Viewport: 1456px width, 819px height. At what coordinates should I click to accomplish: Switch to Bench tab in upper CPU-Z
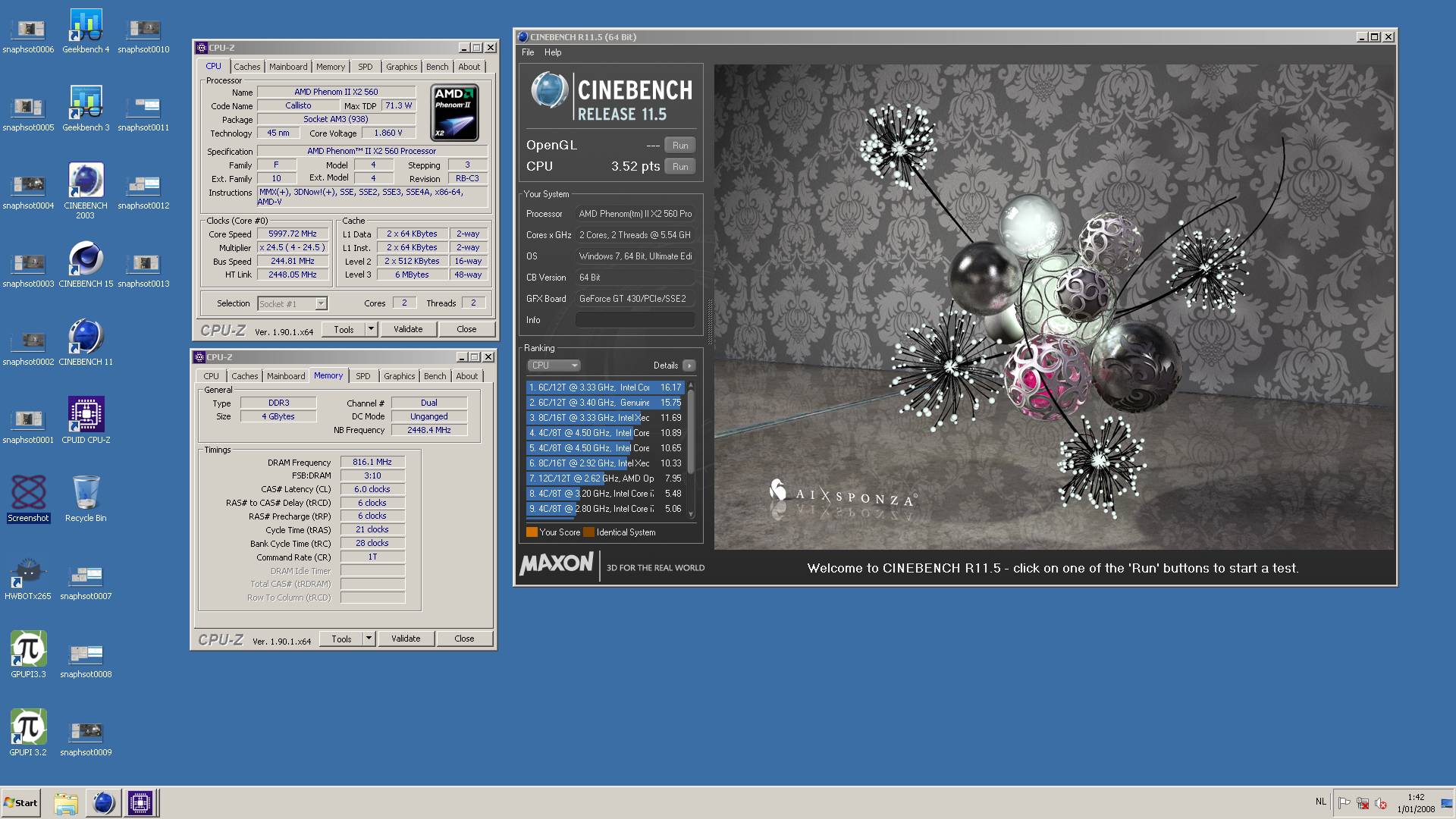click(x=437, y=67)
